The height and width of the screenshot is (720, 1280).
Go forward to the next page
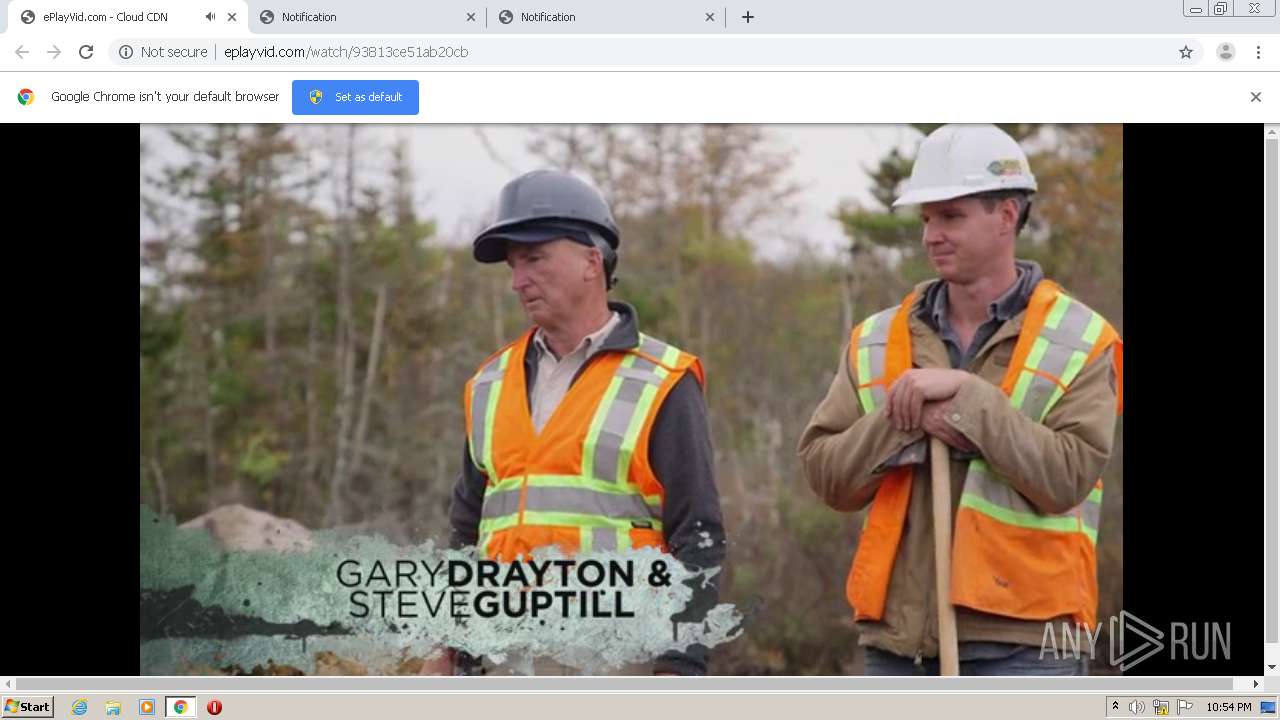(54, 52)
